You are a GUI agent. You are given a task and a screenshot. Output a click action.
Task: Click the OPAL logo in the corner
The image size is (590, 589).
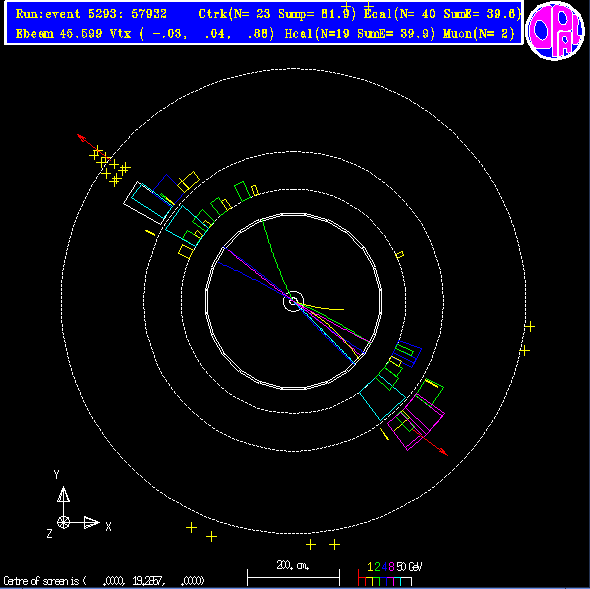point(555,30)
